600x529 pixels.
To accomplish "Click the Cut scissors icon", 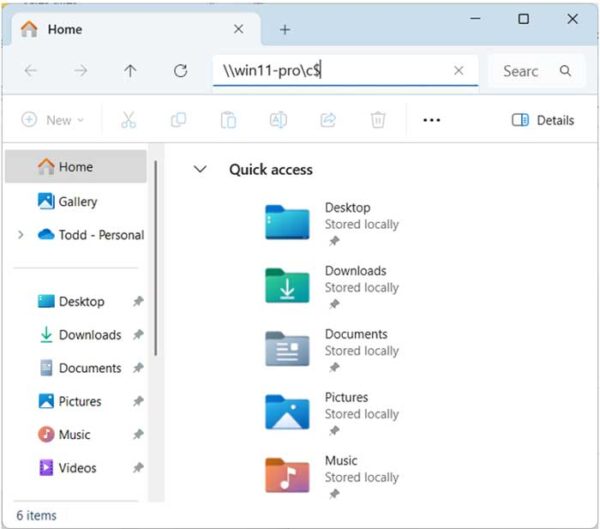I will click(x=128, y=120).
